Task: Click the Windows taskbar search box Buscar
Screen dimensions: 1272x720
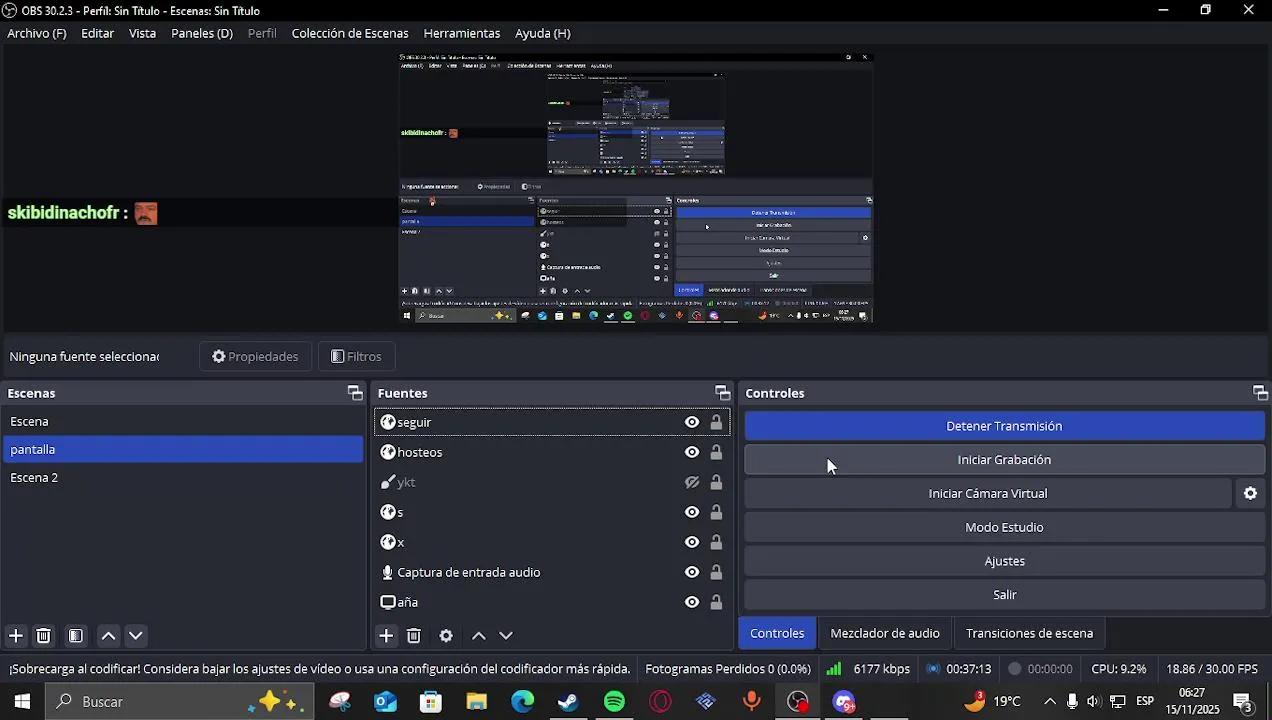Action: [x=180, y=702]
